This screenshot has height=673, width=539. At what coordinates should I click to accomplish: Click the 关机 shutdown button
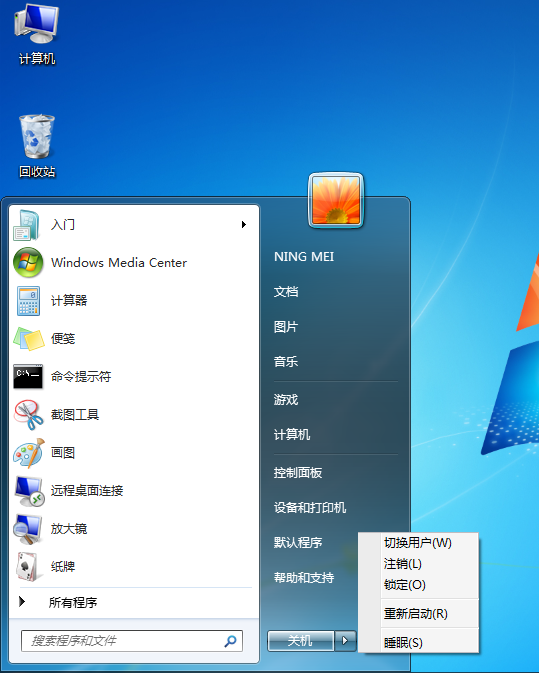(x=300, y=641)
